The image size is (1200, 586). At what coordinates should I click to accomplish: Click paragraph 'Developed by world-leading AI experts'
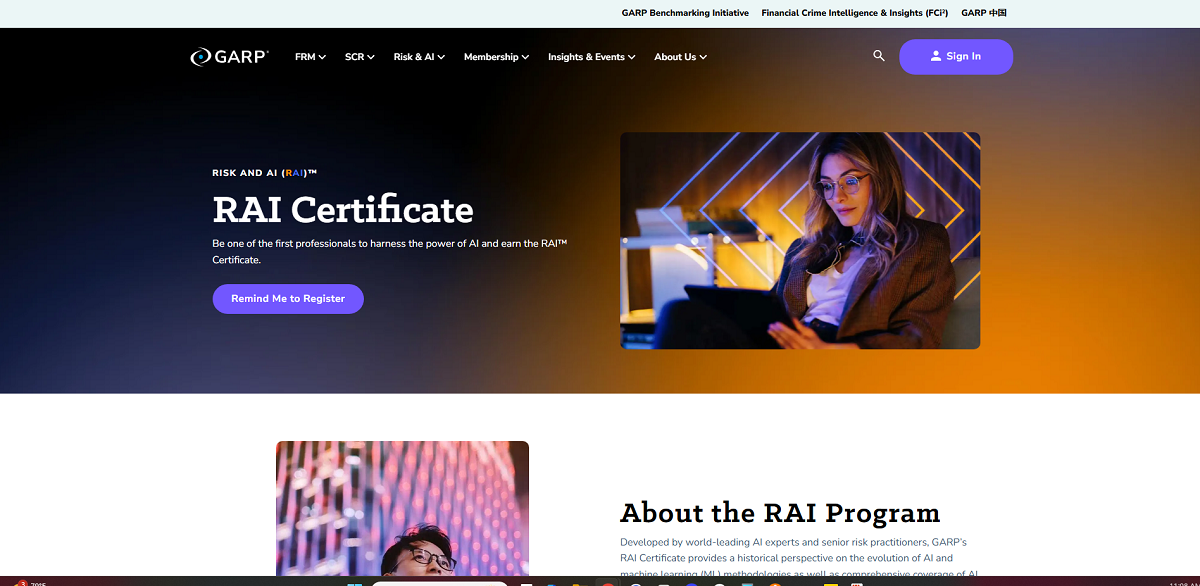[799, 558]
